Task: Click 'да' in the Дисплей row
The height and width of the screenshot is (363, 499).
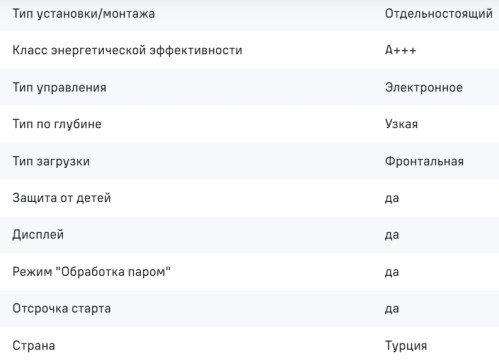Action: coord(392,235)
